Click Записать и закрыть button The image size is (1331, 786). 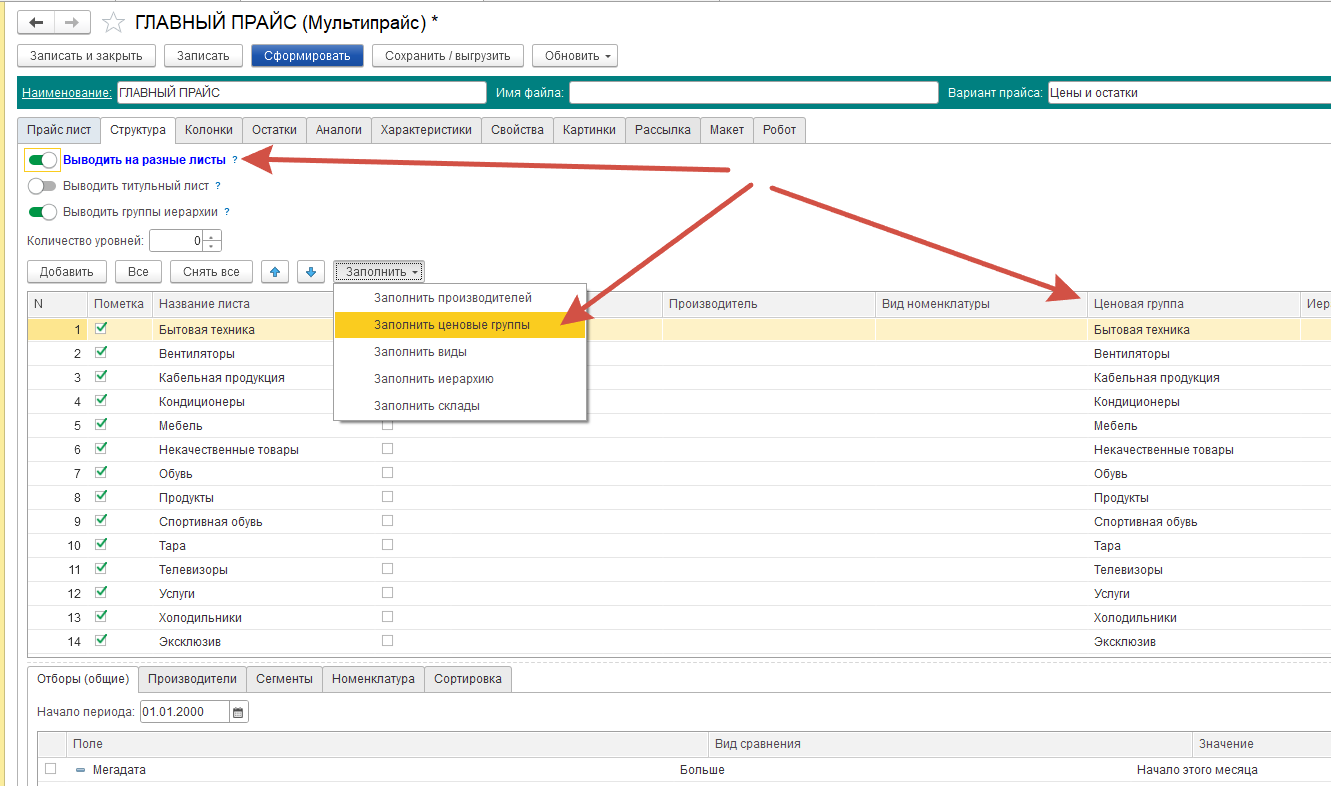pyautogui.click(x=87, y=56)
